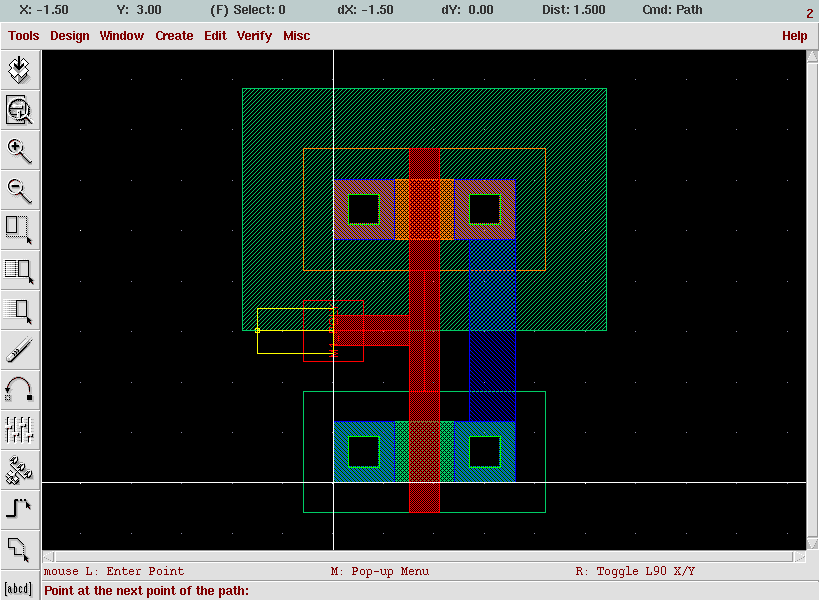
Task: Select the Create Instance icon
Action: coord(20,469)
